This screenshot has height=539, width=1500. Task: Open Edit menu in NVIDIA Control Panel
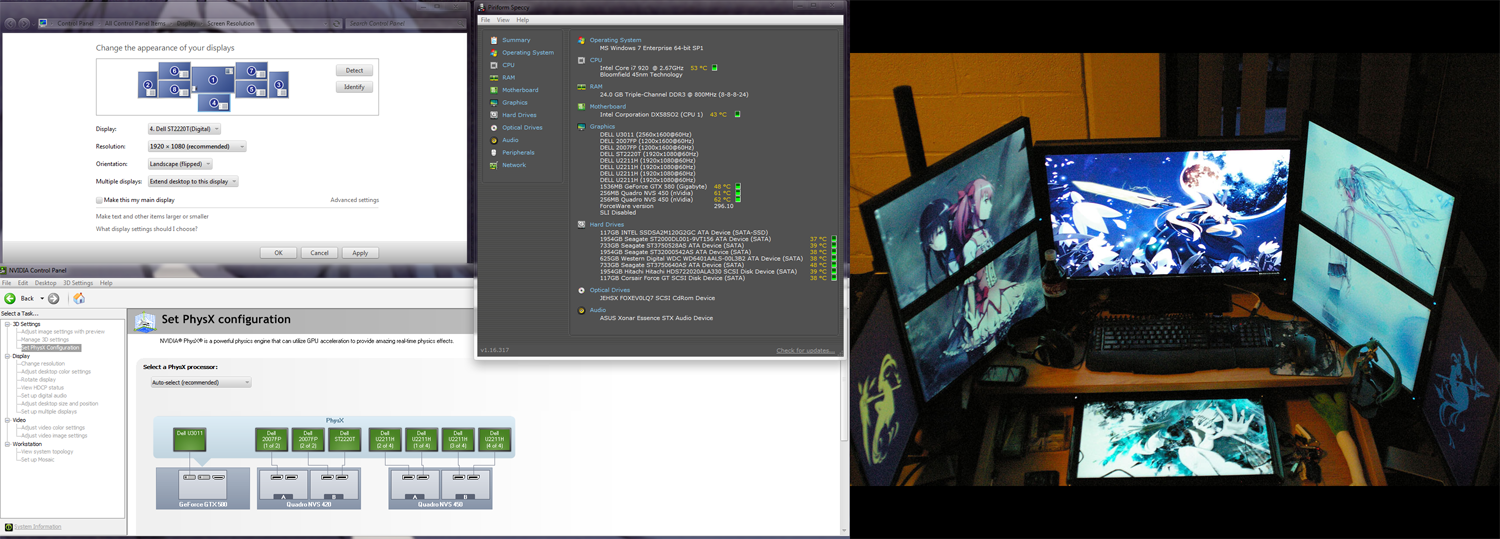(23, 283)
